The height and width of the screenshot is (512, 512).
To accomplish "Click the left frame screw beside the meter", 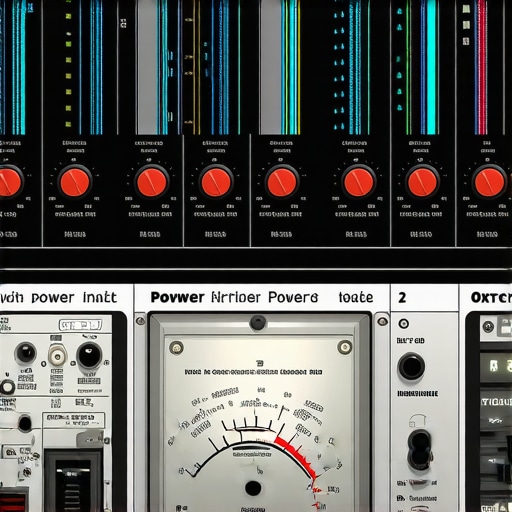I will [141, 321].
